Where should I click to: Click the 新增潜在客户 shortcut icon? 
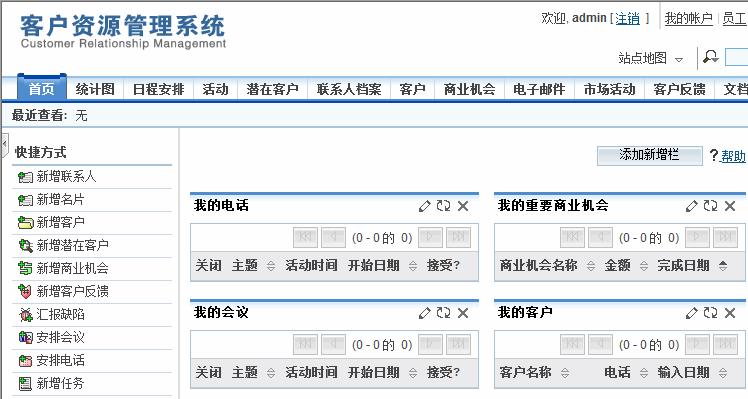[x=25, y=246]
